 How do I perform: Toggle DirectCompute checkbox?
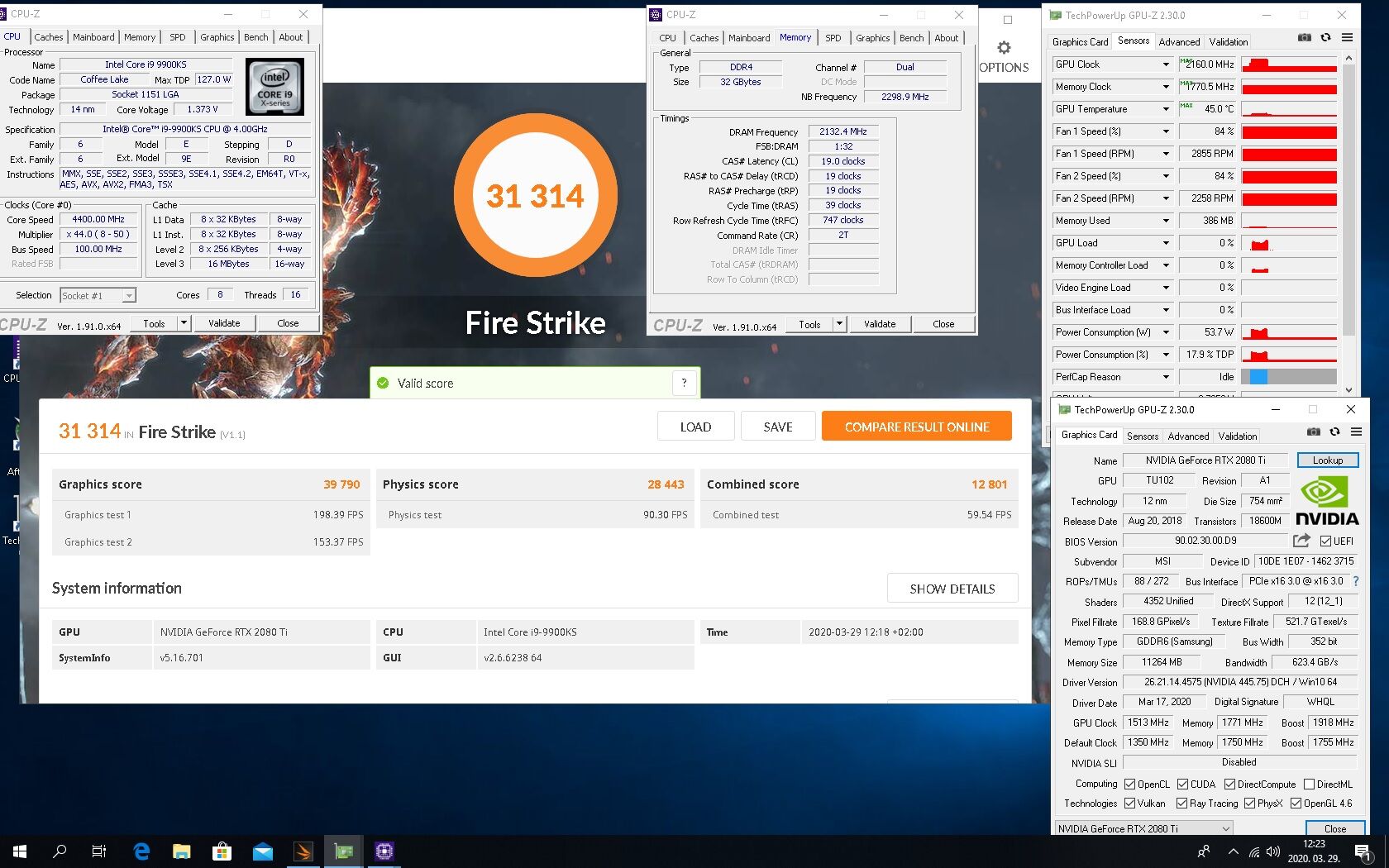[x=1229, y=785]
